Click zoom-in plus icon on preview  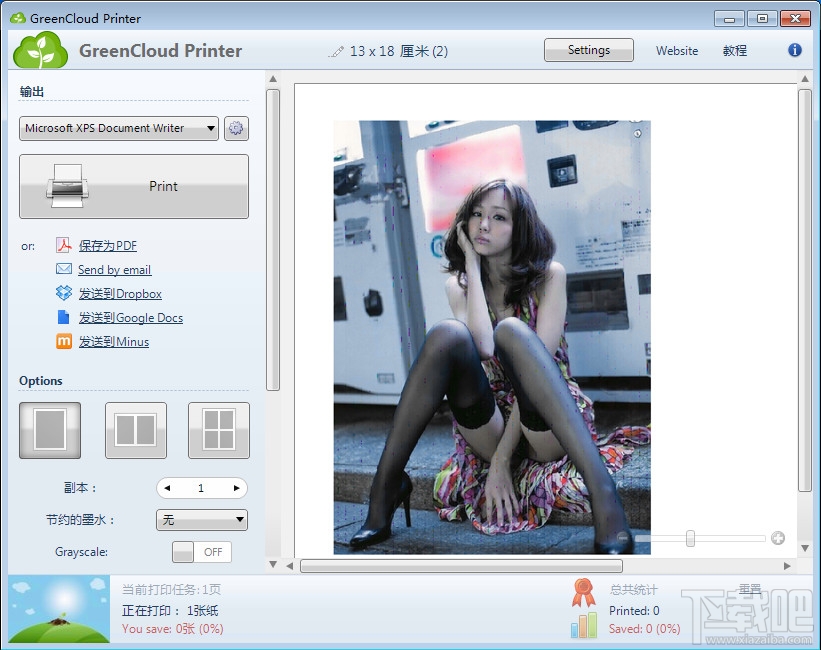click(778, 538)
